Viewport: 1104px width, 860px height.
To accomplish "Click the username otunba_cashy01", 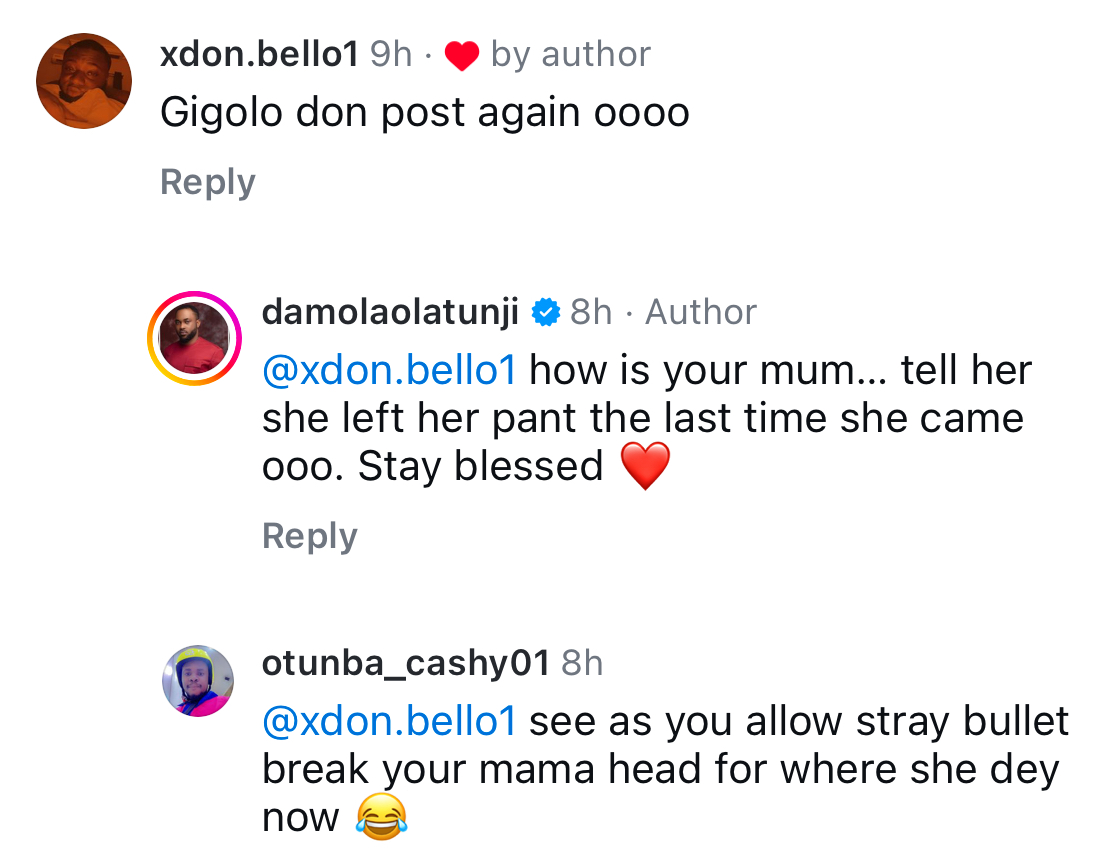I will click(x=403, y=663).
